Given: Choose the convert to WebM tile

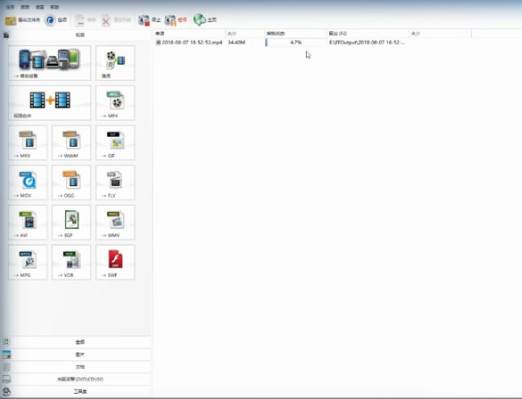Looking at the screenshot, I should pyautogui.click(x=71, y=143).
